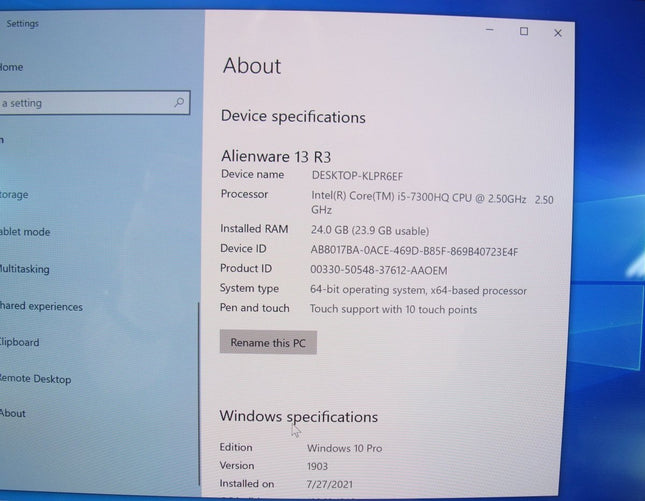Click the Settings window title text
This screenshot has width=645, height=501.
23,24
